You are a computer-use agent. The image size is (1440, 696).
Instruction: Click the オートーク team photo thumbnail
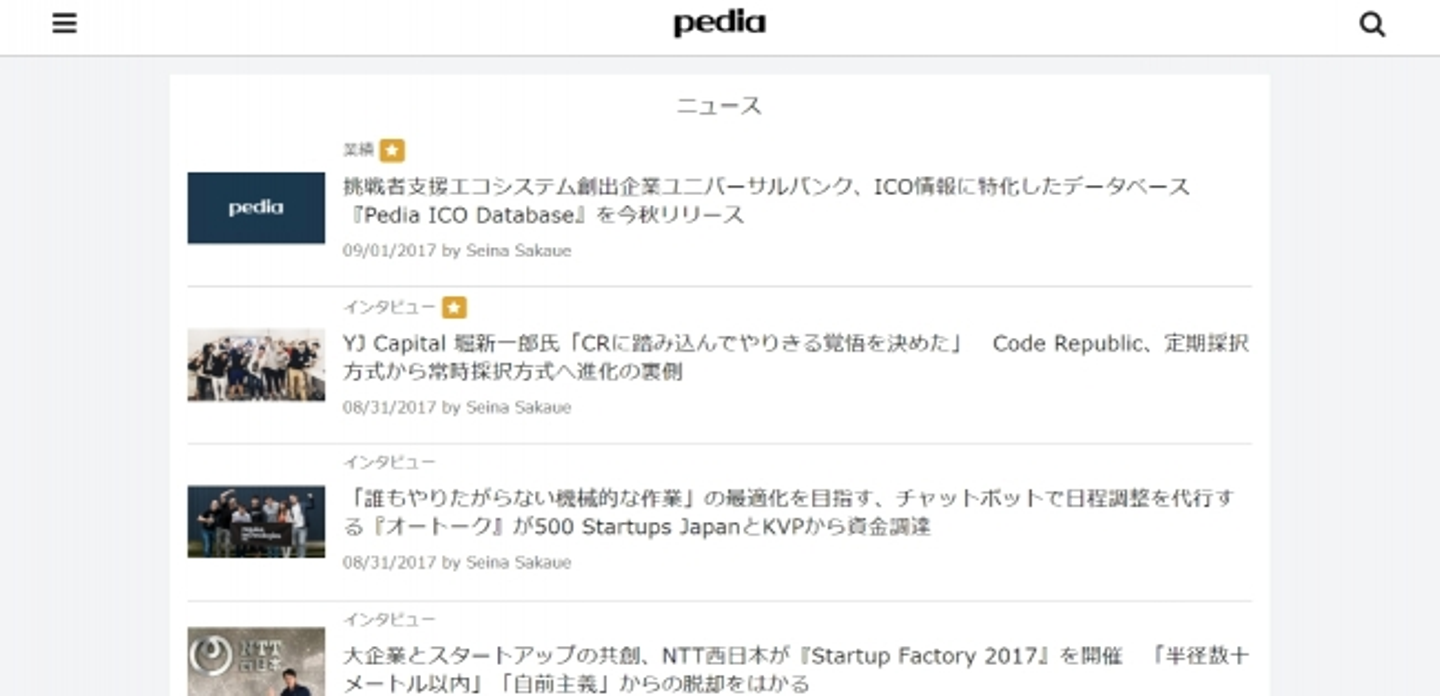256,521
